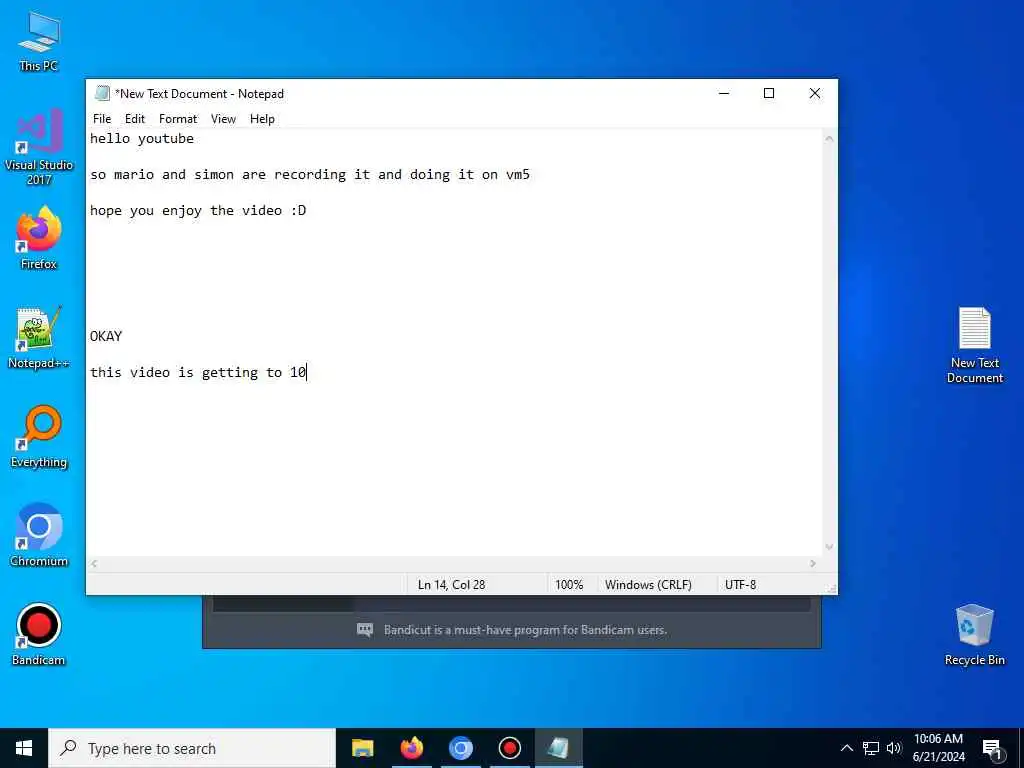
Task: Select the Recycle Bin desktop icon
Action: pos(974,635)
